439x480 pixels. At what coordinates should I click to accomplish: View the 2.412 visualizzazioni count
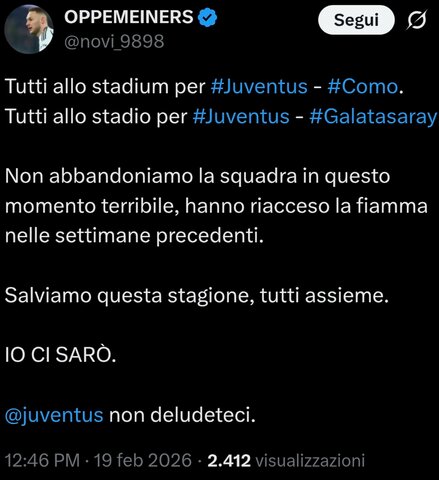click(286, 460)
